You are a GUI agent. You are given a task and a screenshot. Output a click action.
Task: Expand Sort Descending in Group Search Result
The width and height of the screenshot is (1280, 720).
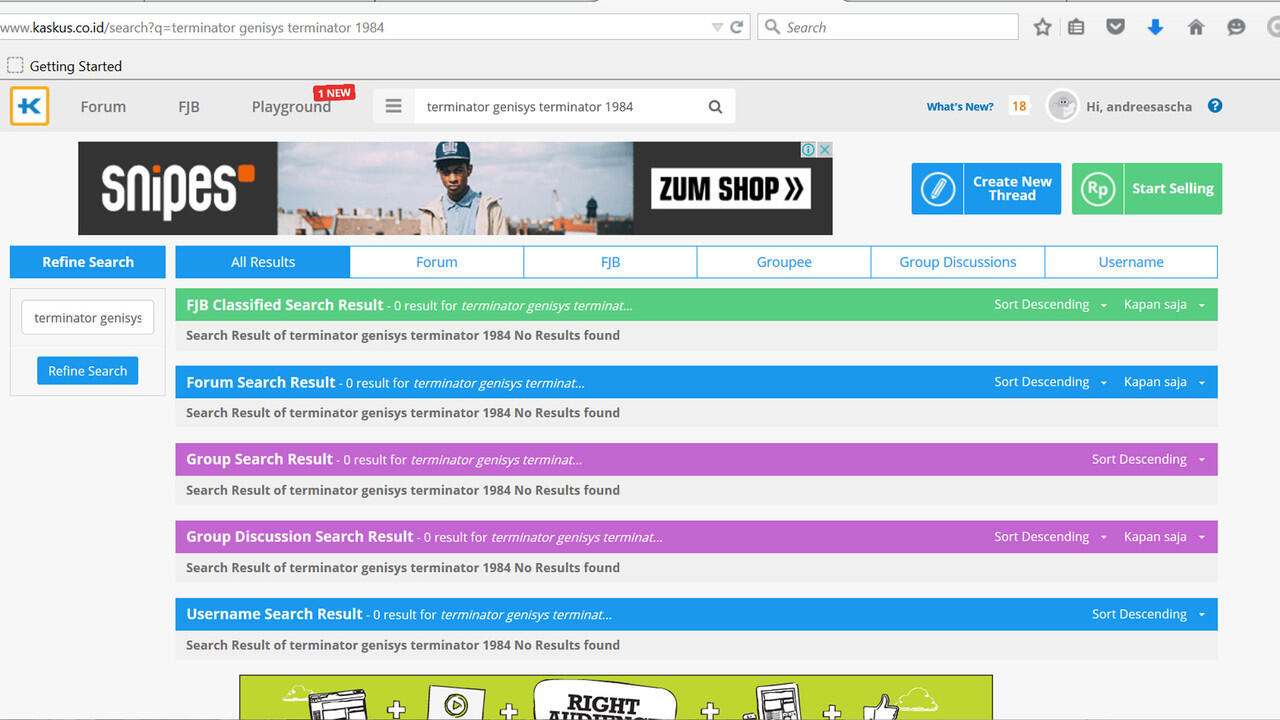[x=1148, y=459]
